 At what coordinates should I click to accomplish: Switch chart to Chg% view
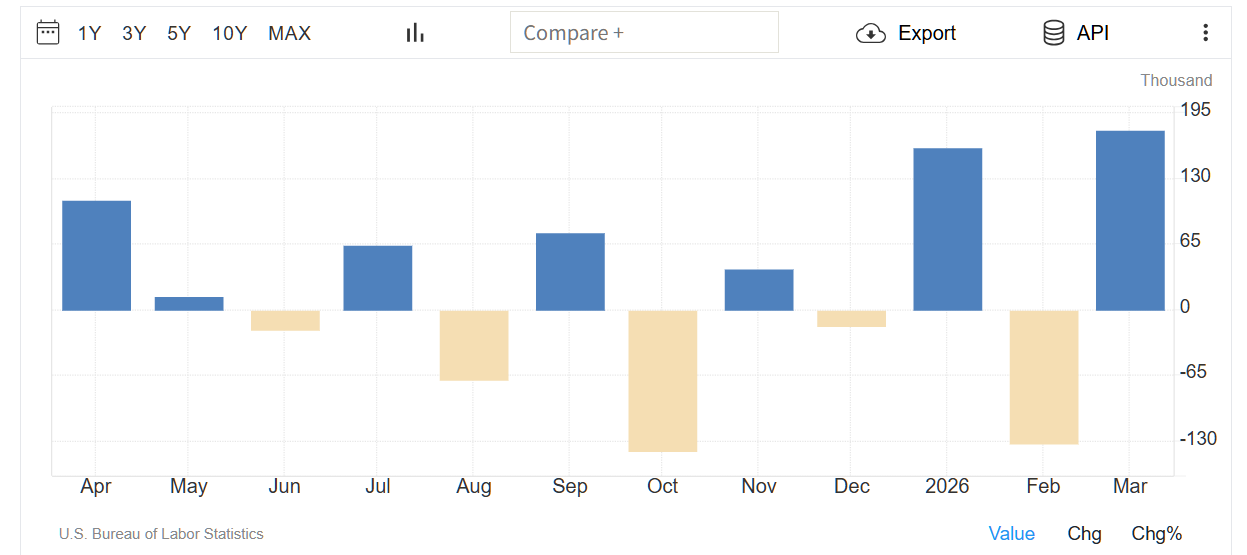tap(1157, 533)
